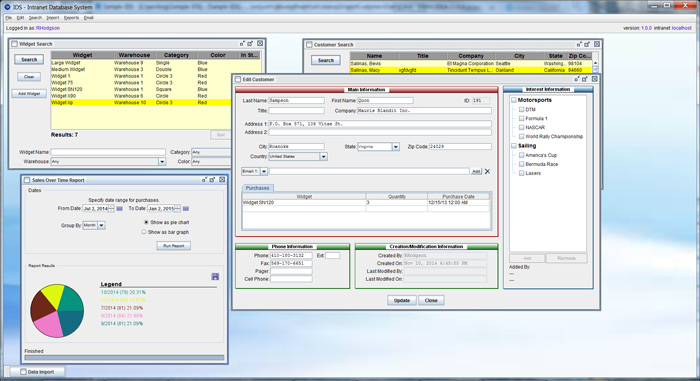
Task: Open the Color dropdown in Widget Search
Action: 211,162
